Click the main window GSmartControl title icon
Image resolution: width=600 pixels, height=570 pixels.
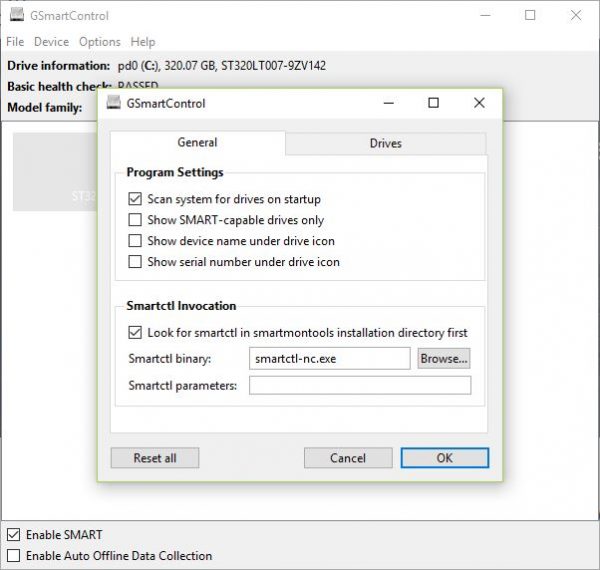(x=17, y=15)
